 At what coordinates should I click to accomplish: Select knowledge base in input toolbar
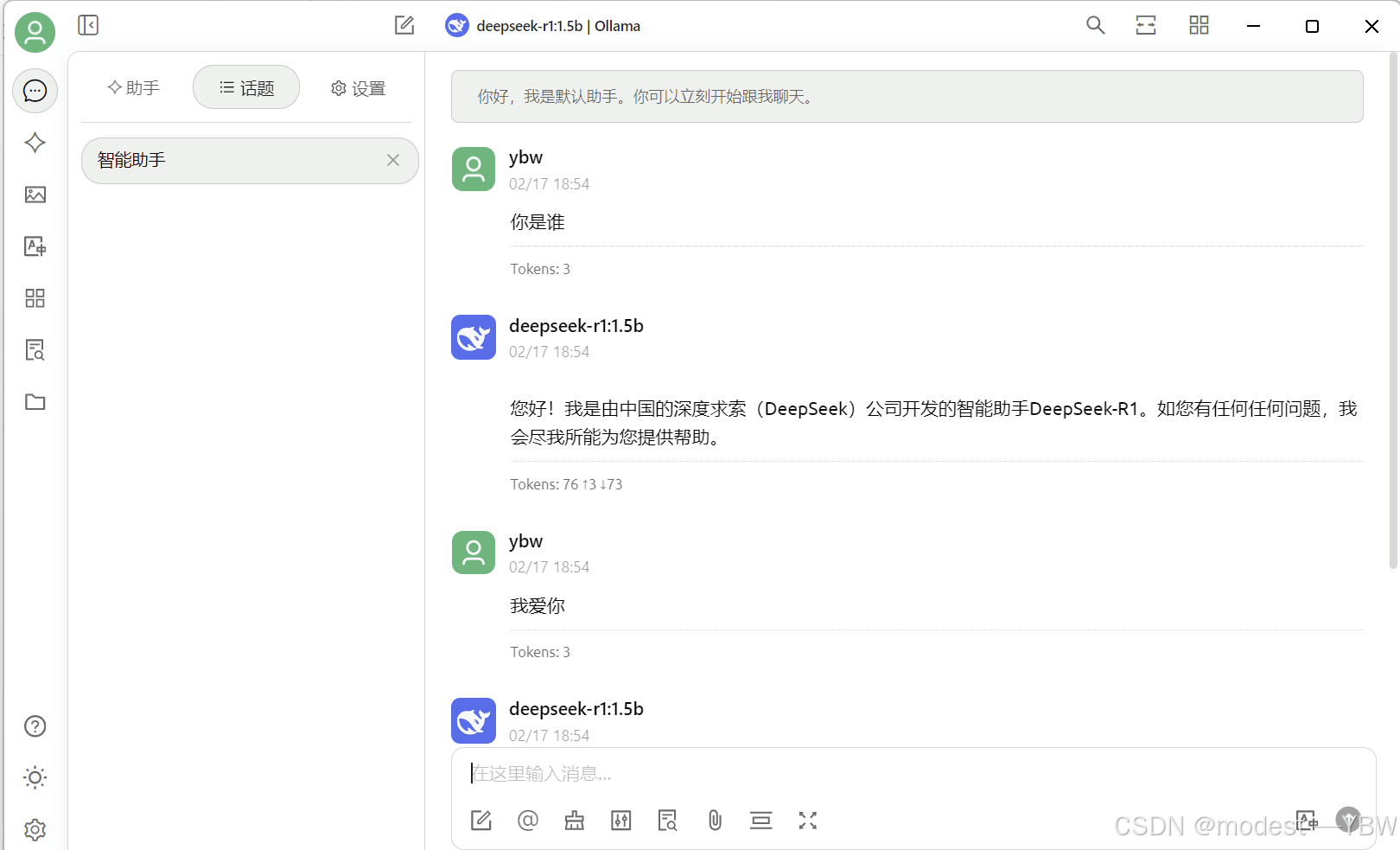668,821
